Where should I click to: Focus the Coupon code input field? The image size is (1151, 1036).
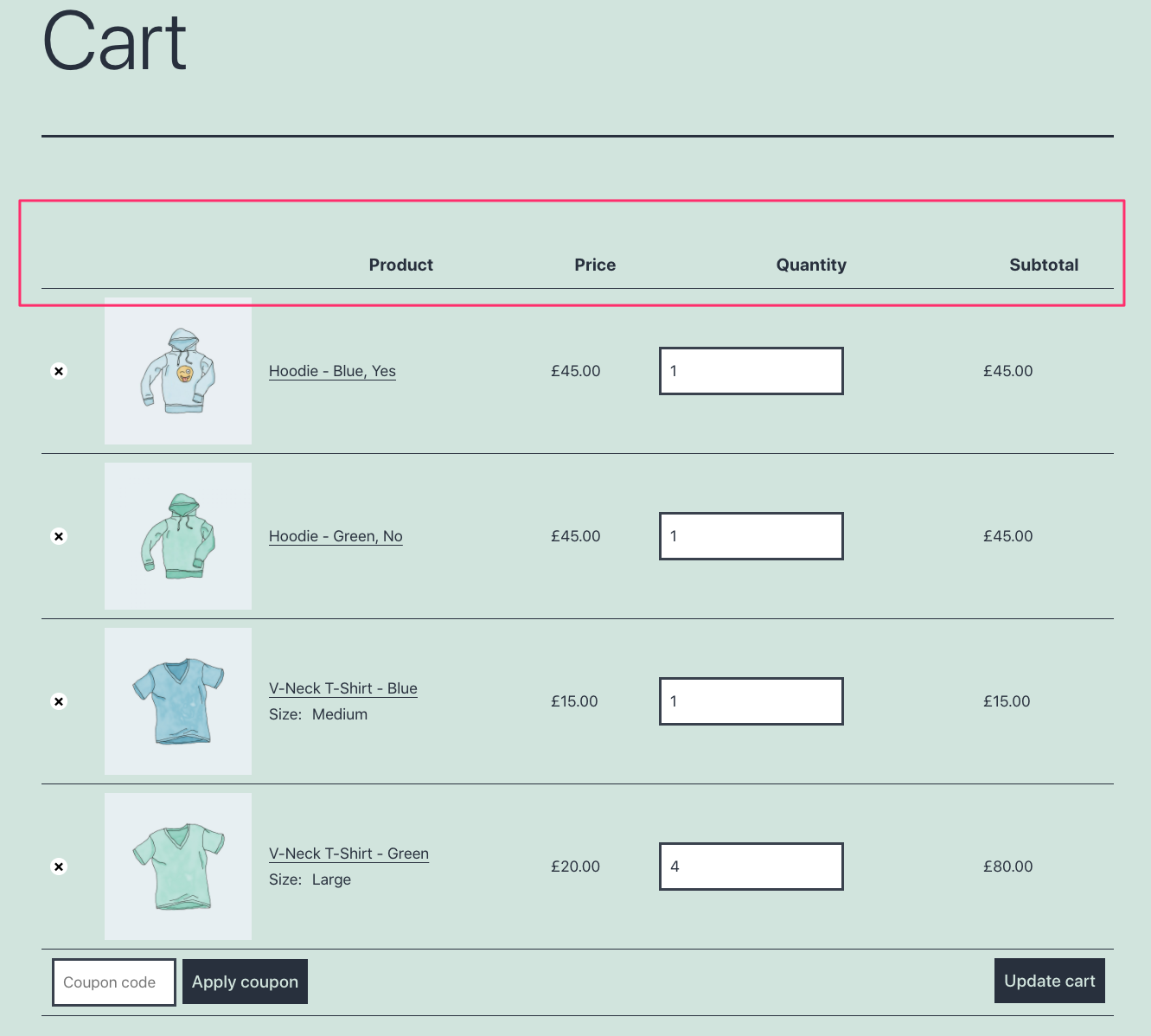(x=113, y=982)
